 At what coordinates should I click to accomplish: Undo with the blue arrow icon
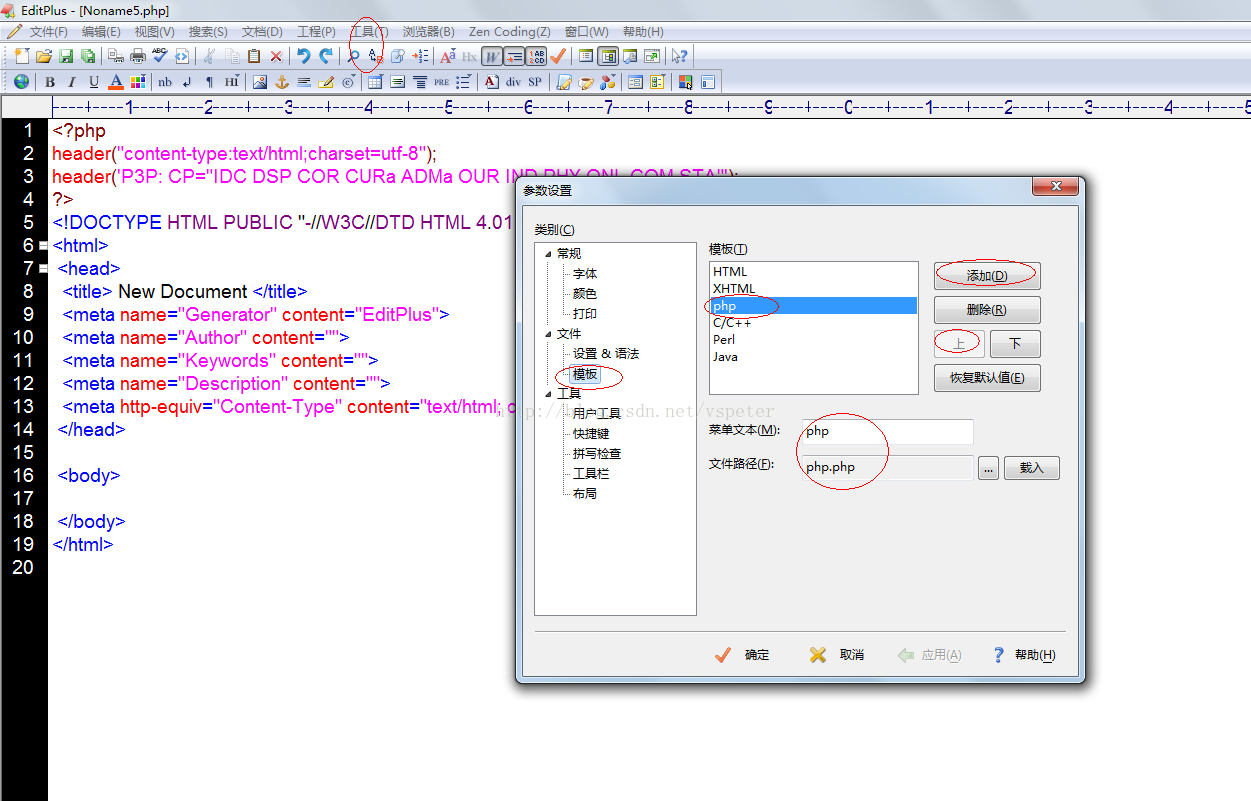pyautogui.click(x=303, y=56)
